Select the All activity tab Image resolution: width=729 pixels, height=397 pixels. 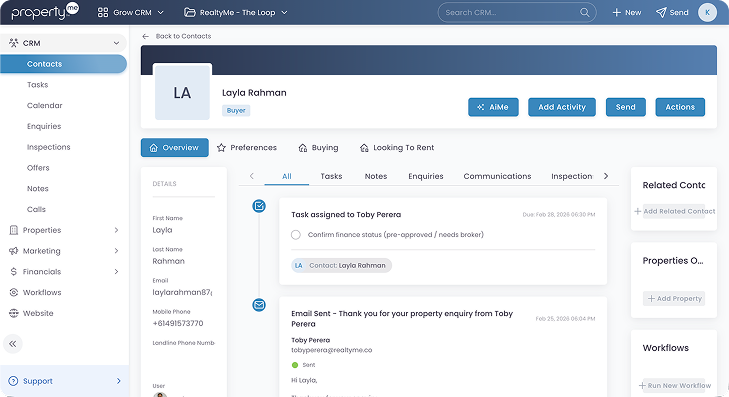pyautogui.click(x=287, y=176)
